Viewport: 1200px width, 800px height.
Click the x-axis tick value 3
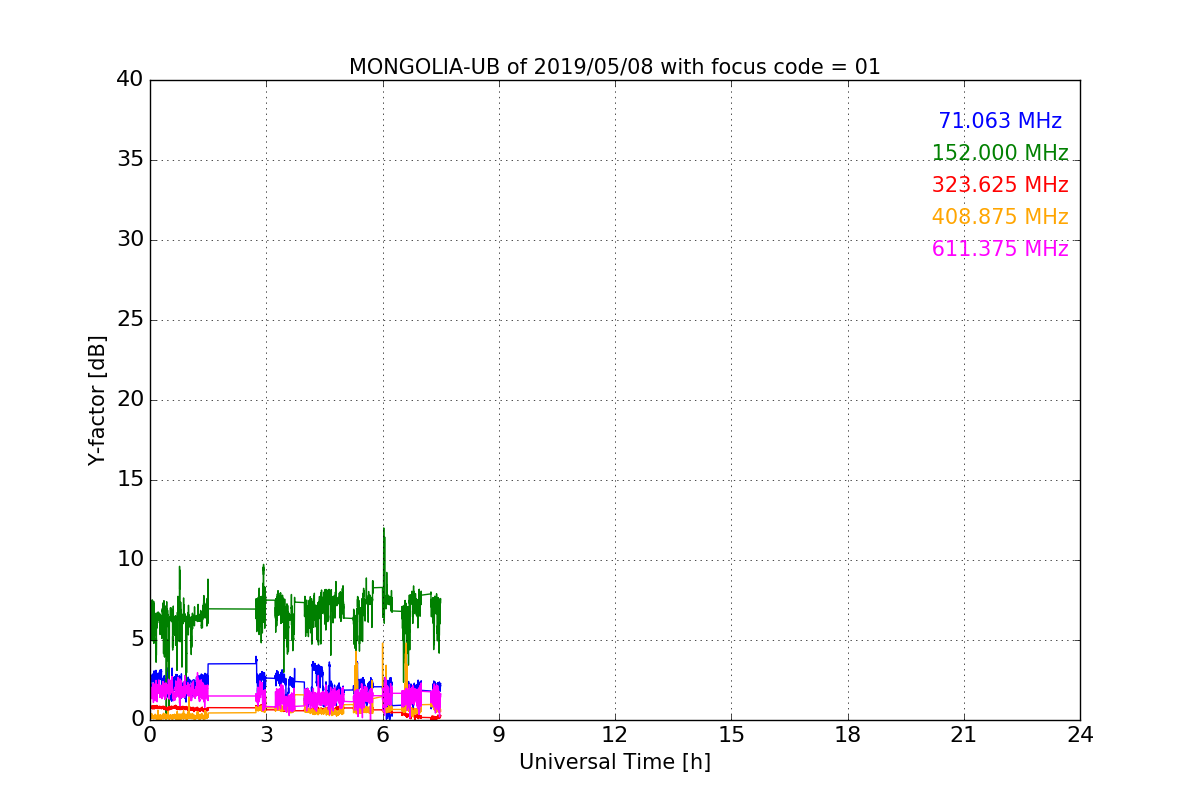(266, 735)
